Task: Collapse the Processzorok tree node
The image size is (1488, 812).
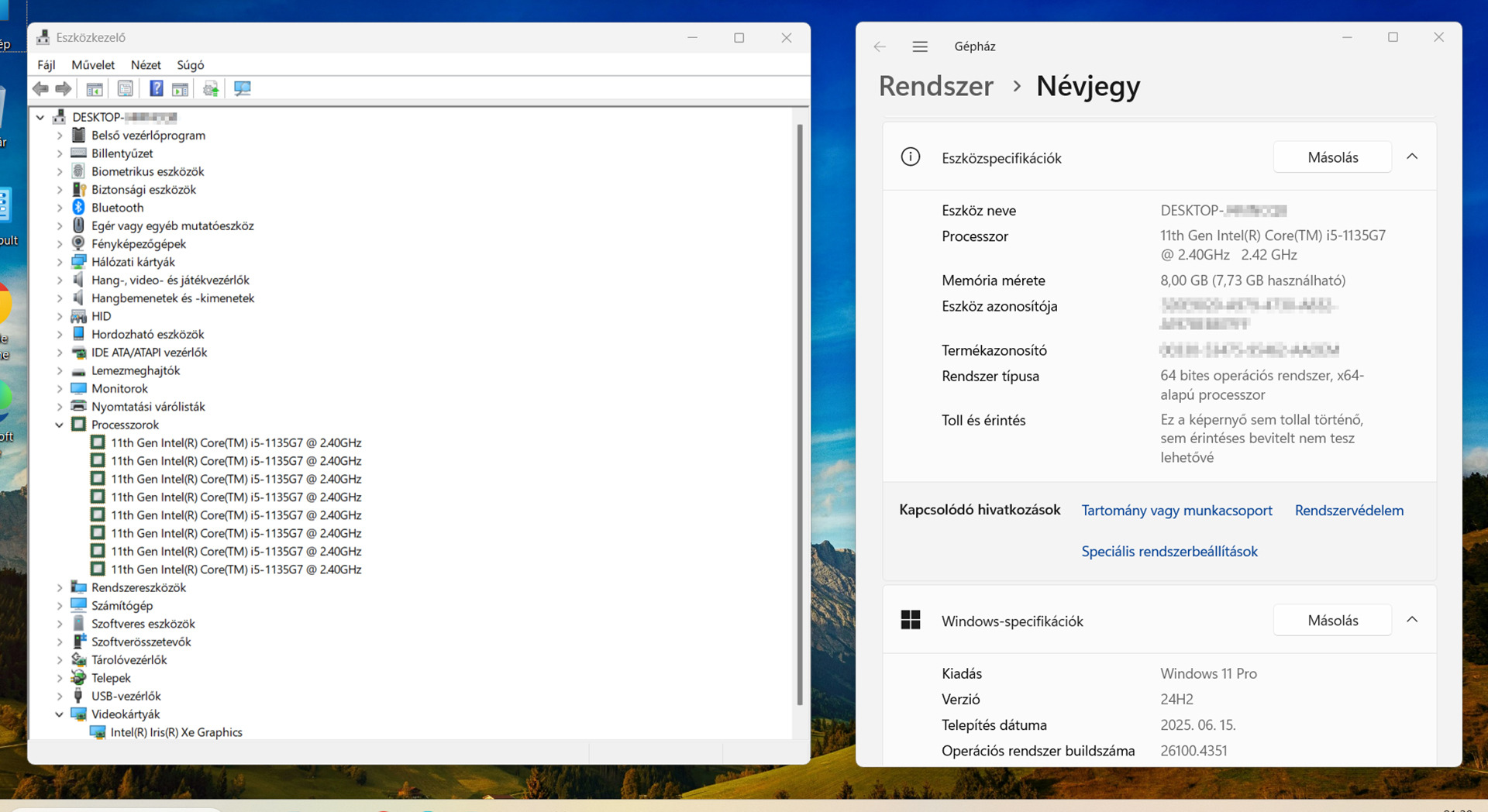Action: pyautogui.click(x=59, y=425)
